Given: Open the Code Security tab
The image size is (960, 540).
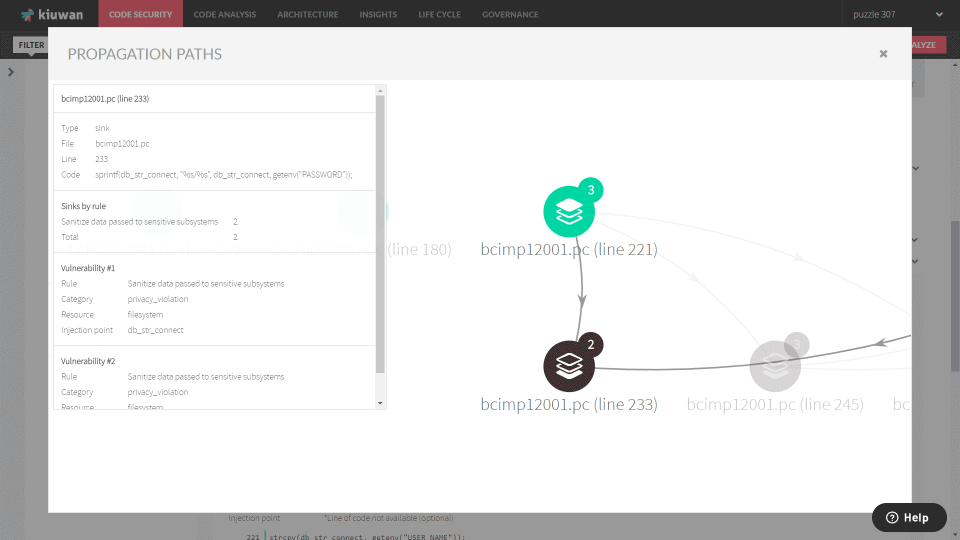Looking at the screenshot, I should 140,14.
